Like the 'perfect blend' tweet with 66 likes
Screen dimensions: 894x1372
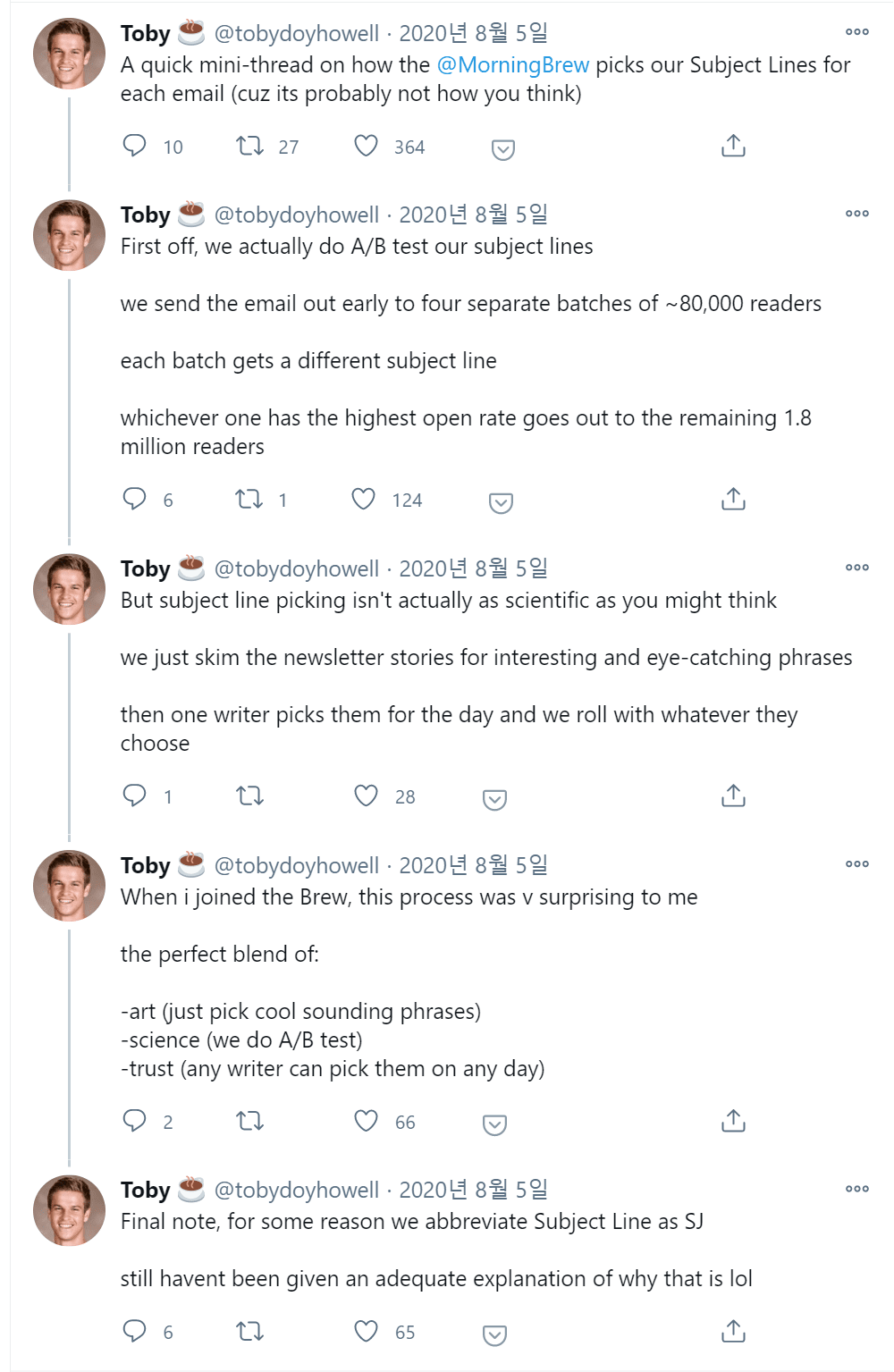pos(367,1121)
